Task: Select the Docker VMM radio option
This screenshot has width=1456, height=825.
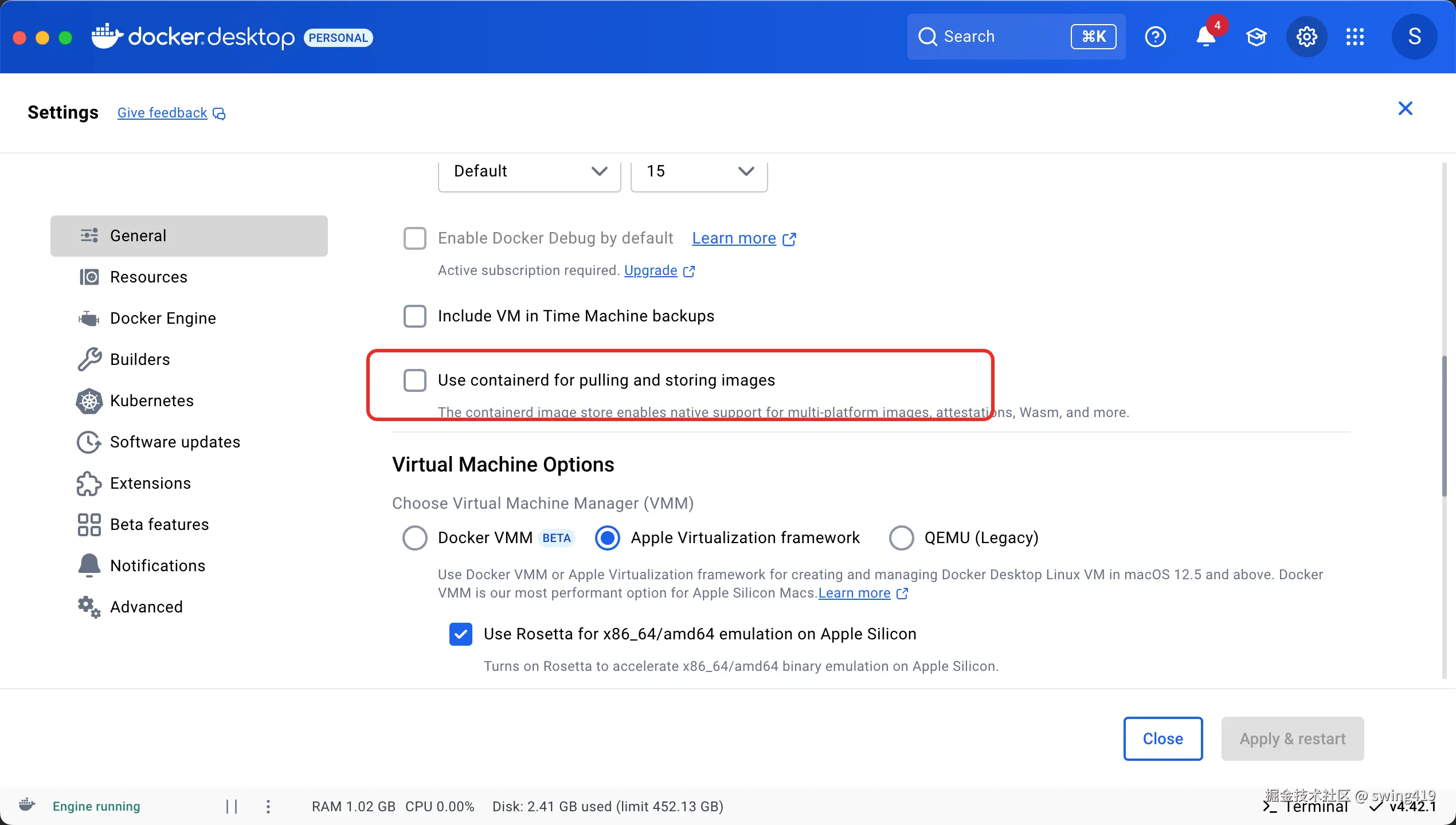Action: pos(415,538)
